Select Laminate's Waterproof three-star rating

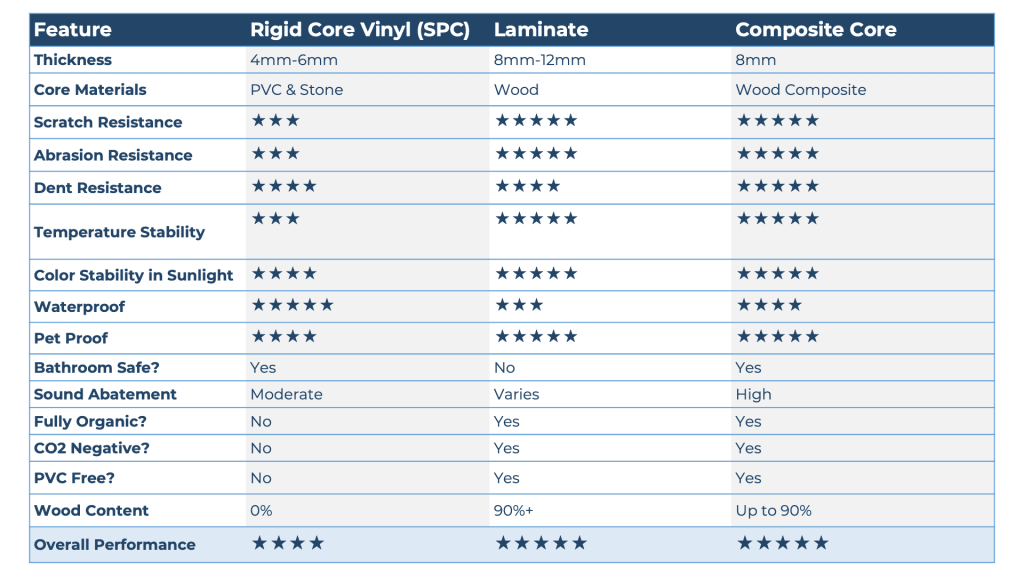(519, 305)
